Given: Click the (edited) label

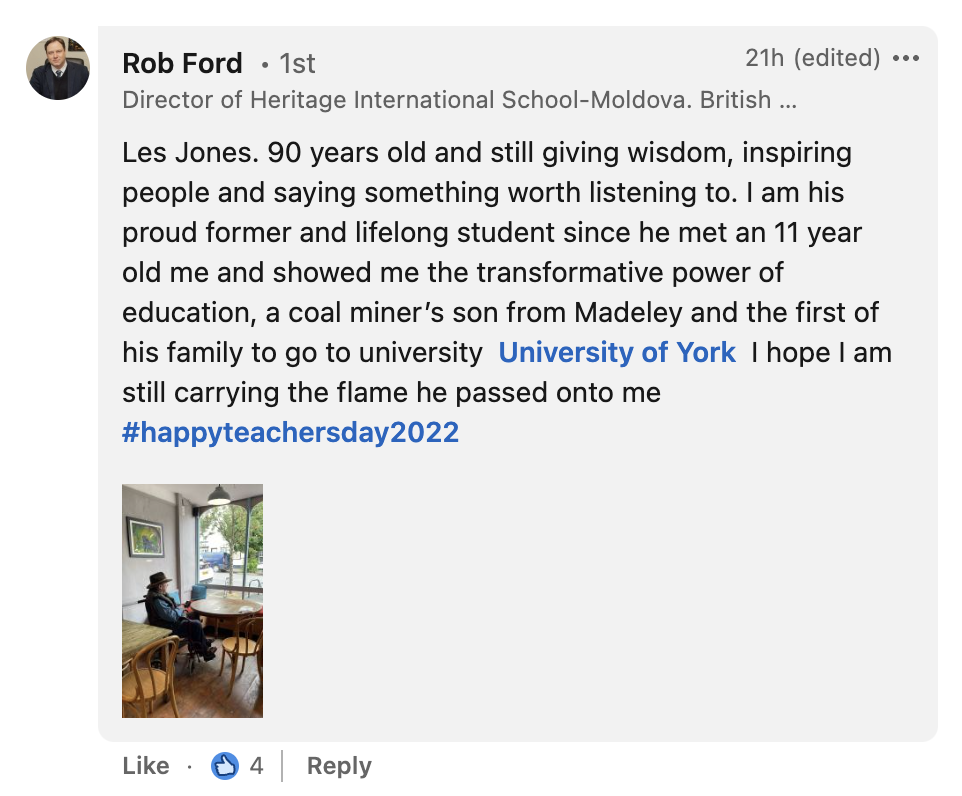Looking at the screenshot, I should click(837, 58).
